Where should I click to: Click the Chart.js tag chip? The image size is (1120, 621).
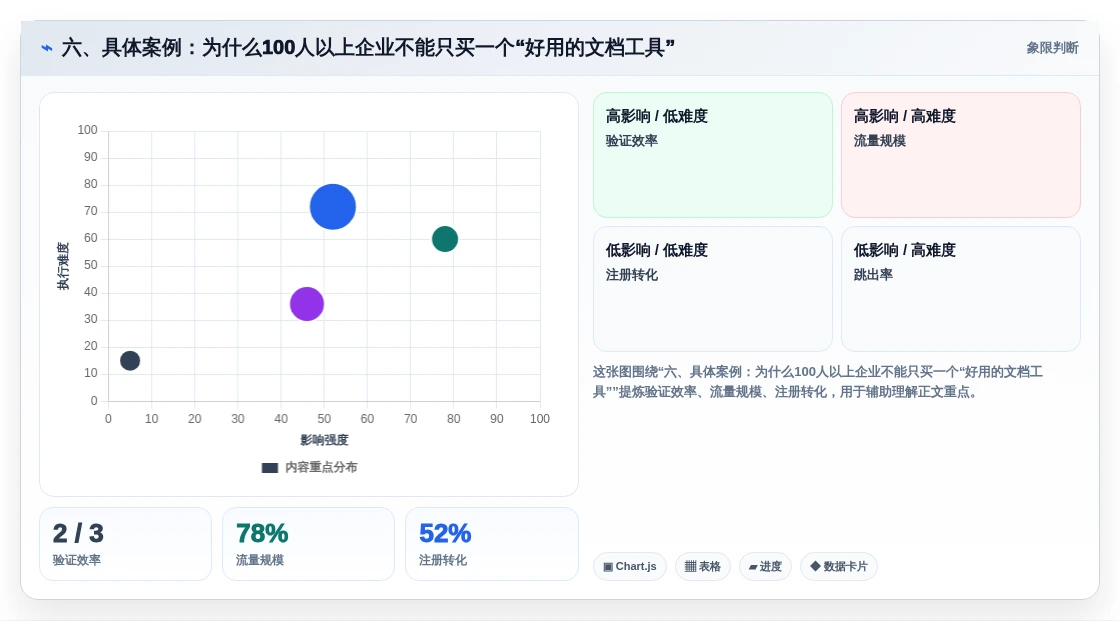coord(630,567)
